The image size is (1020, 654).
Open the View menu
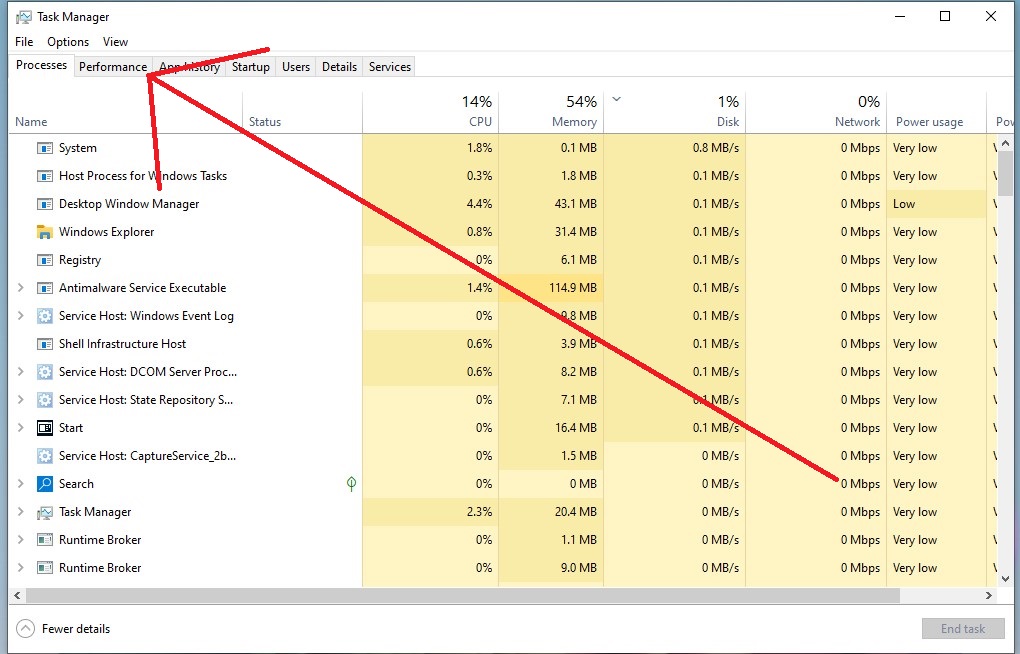(x=115, y=42)
